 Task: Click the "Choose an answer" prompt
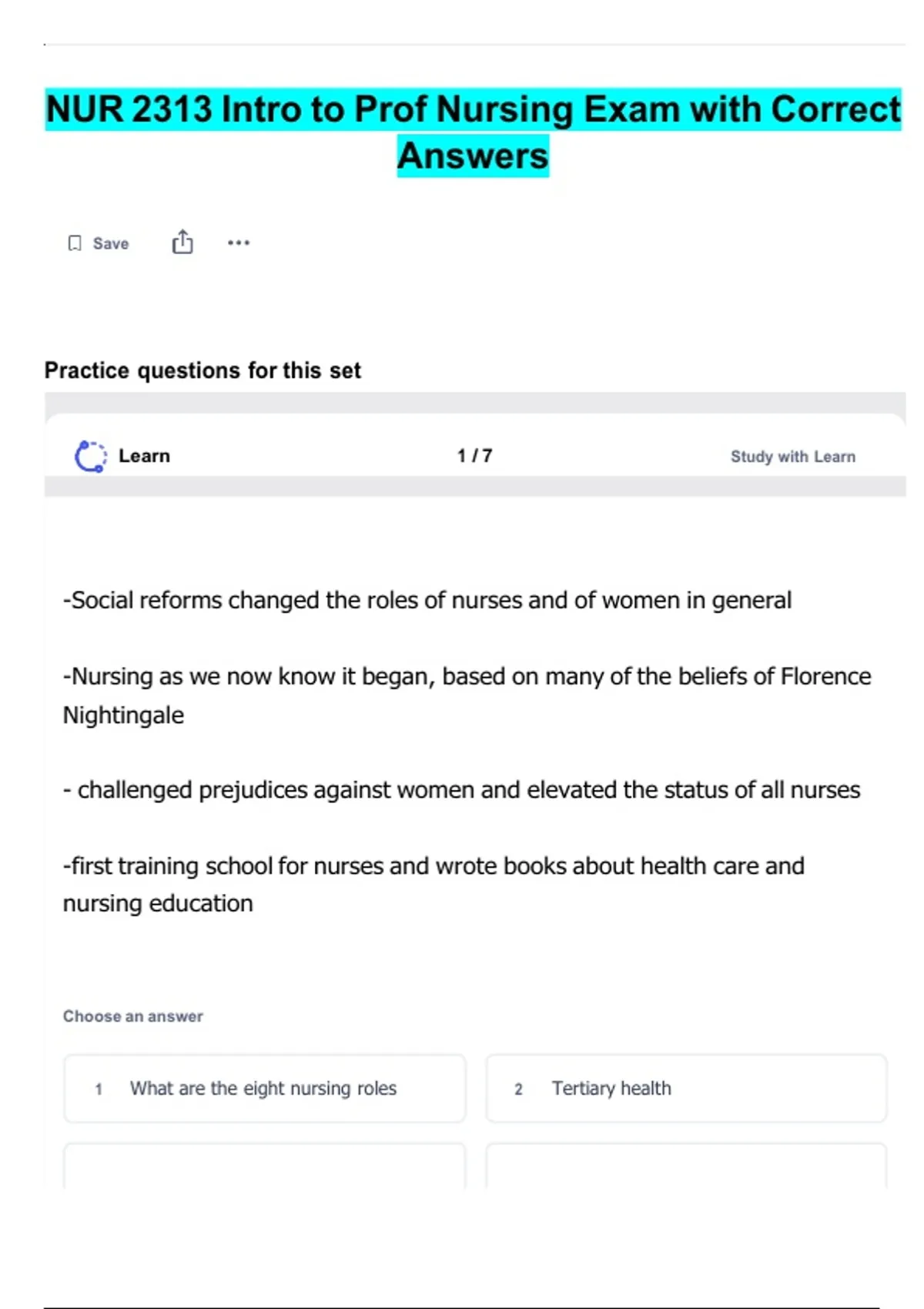click(x=133, y=1016)
